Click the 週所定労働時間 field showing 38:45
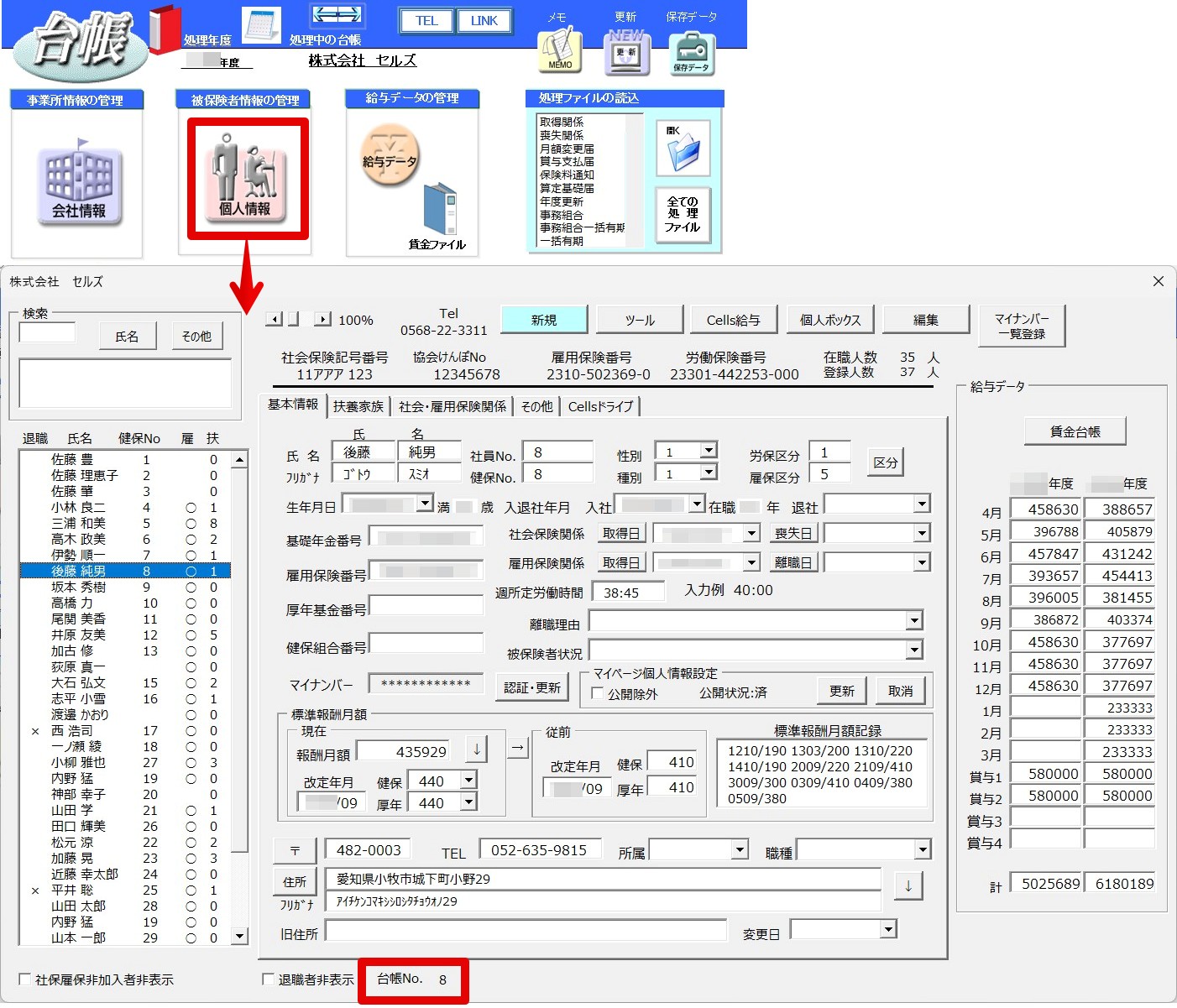The height and width of the screenshot is (1008, 1177). pos(629,592)
